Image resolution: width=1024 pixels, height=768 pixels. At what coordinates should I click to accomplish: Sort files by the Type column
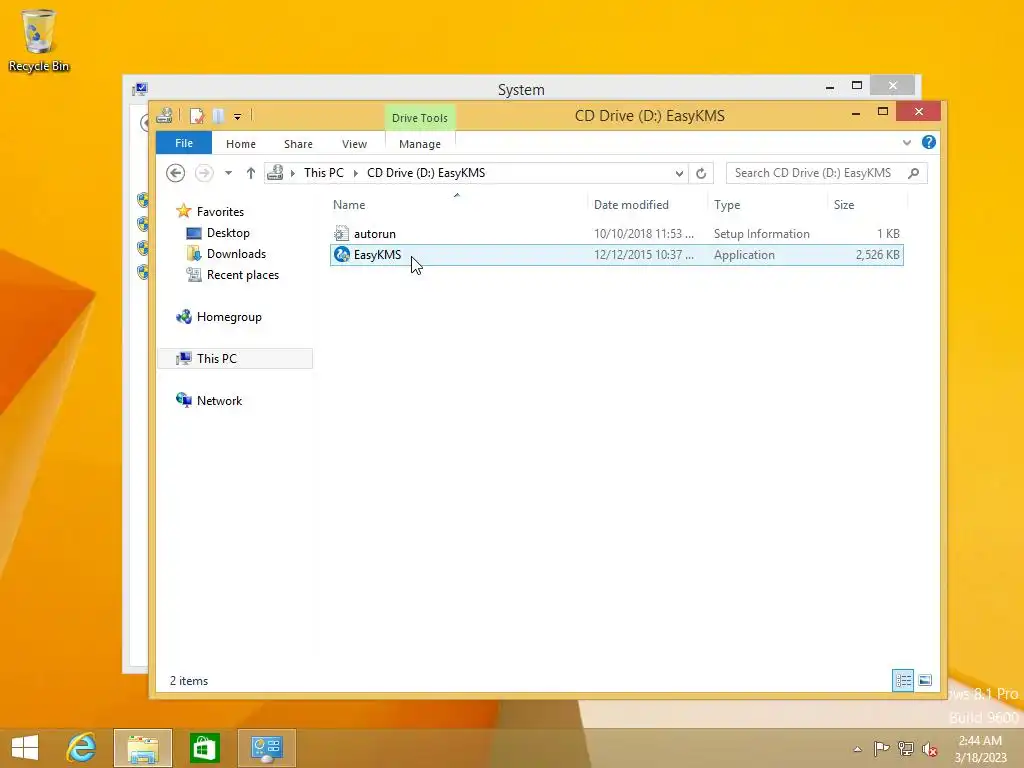(727, 204)
